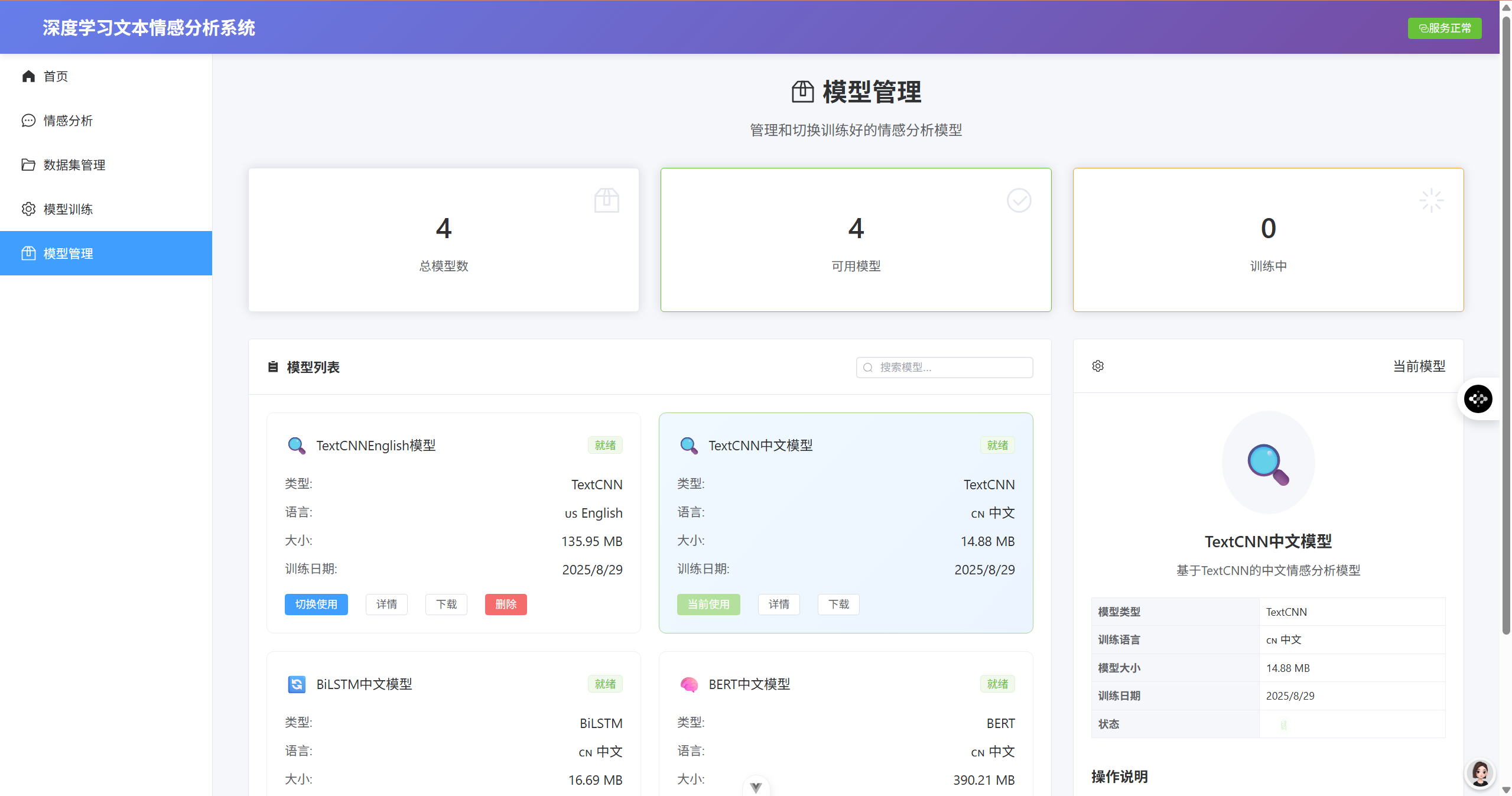Click the floating black assistant icon
Image resolution: width=1512 pixels, height=796 pixels.
coord(1478,399)
